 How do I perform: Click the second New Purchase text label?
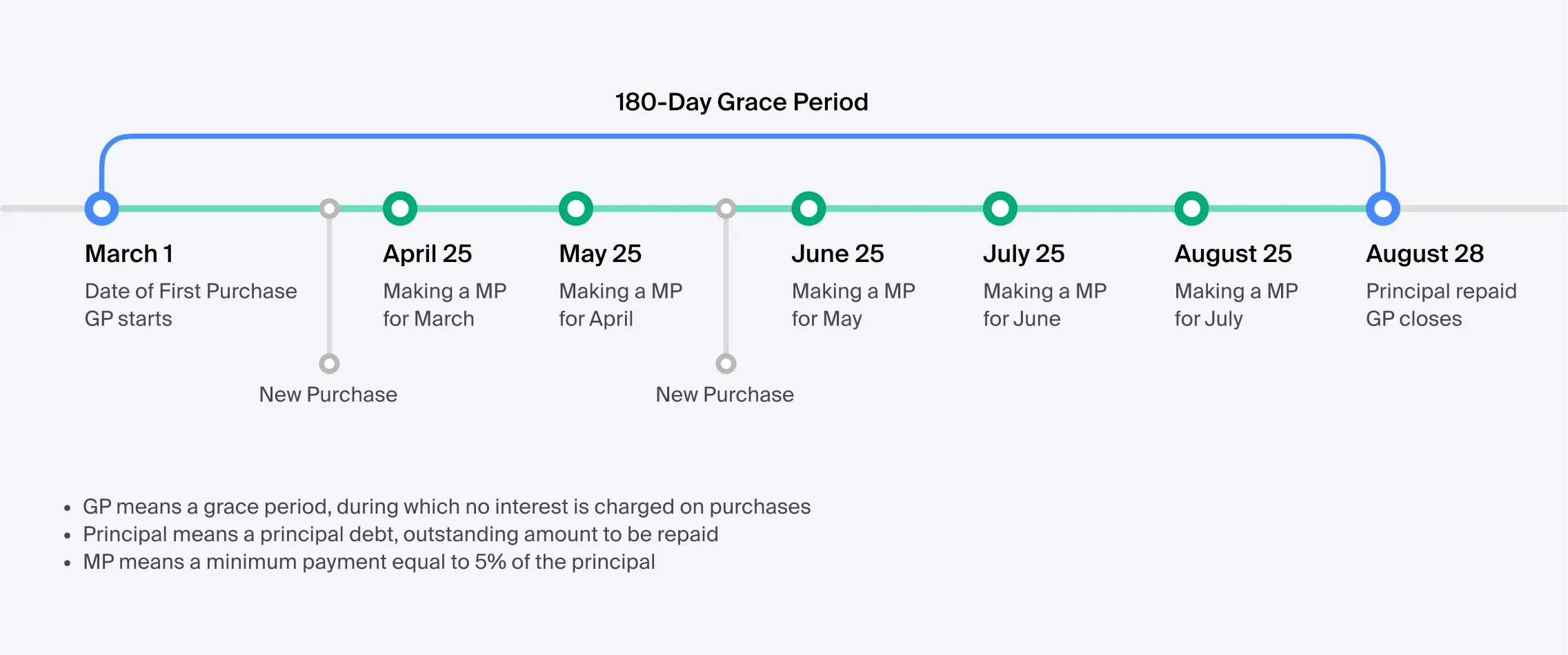725,394
